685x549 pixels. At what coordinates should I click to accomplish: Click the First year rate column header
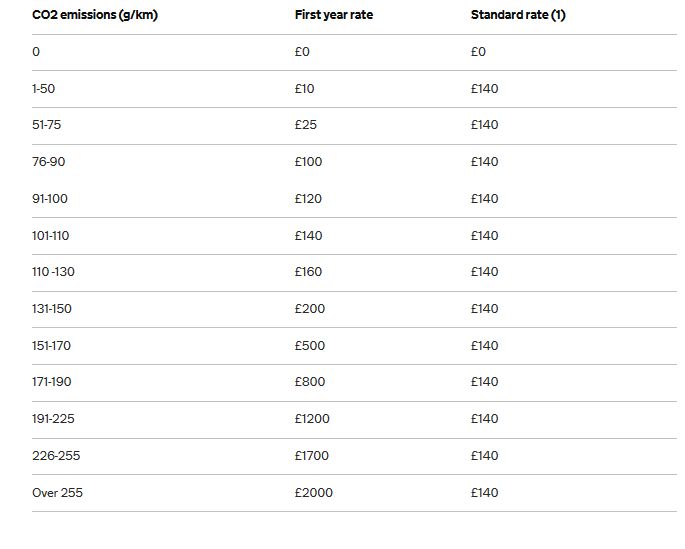pyautogui.click(x=334, y=15)
